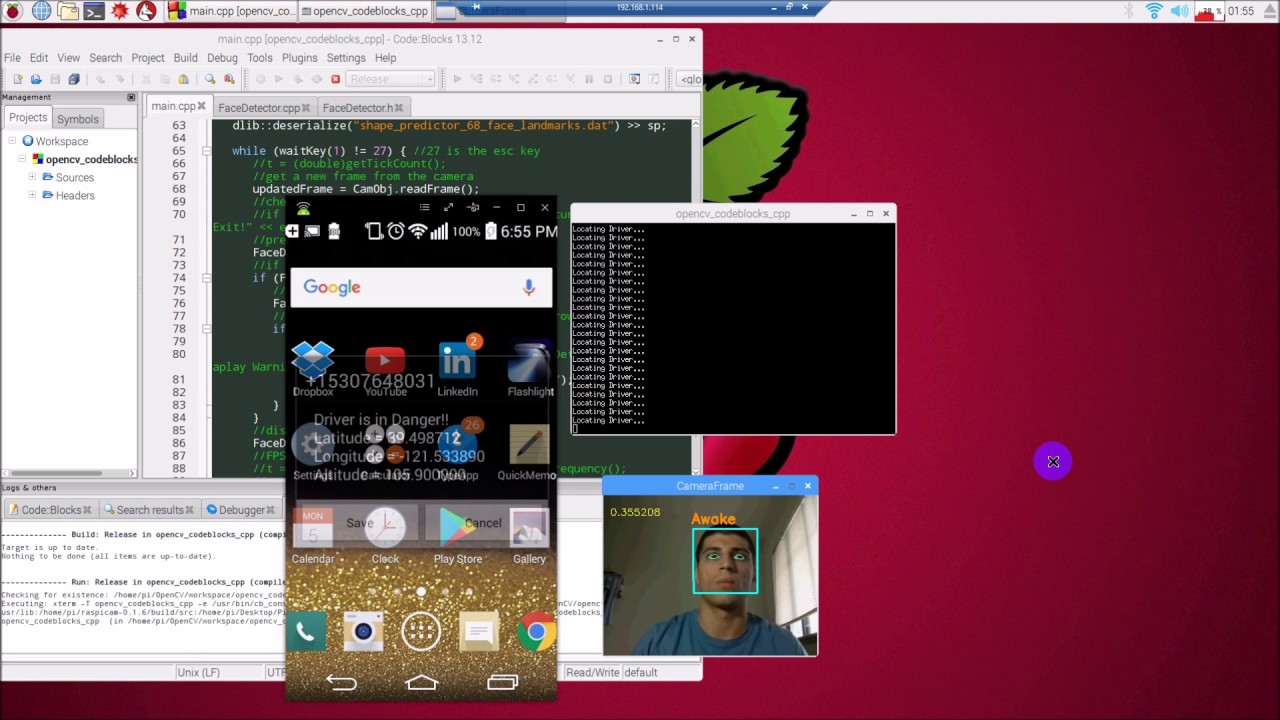This screenshot has width=1280, height=720.
Task: Toggle the code fold marker at line 65
Action: tap(206, 151)
